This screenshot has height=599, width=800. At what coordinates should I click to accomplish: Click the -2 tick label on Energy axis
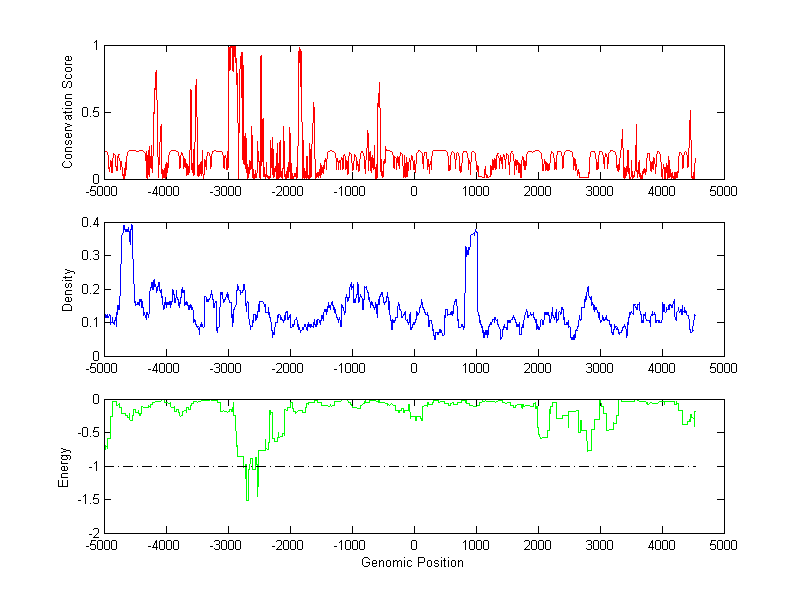point(92,534)
